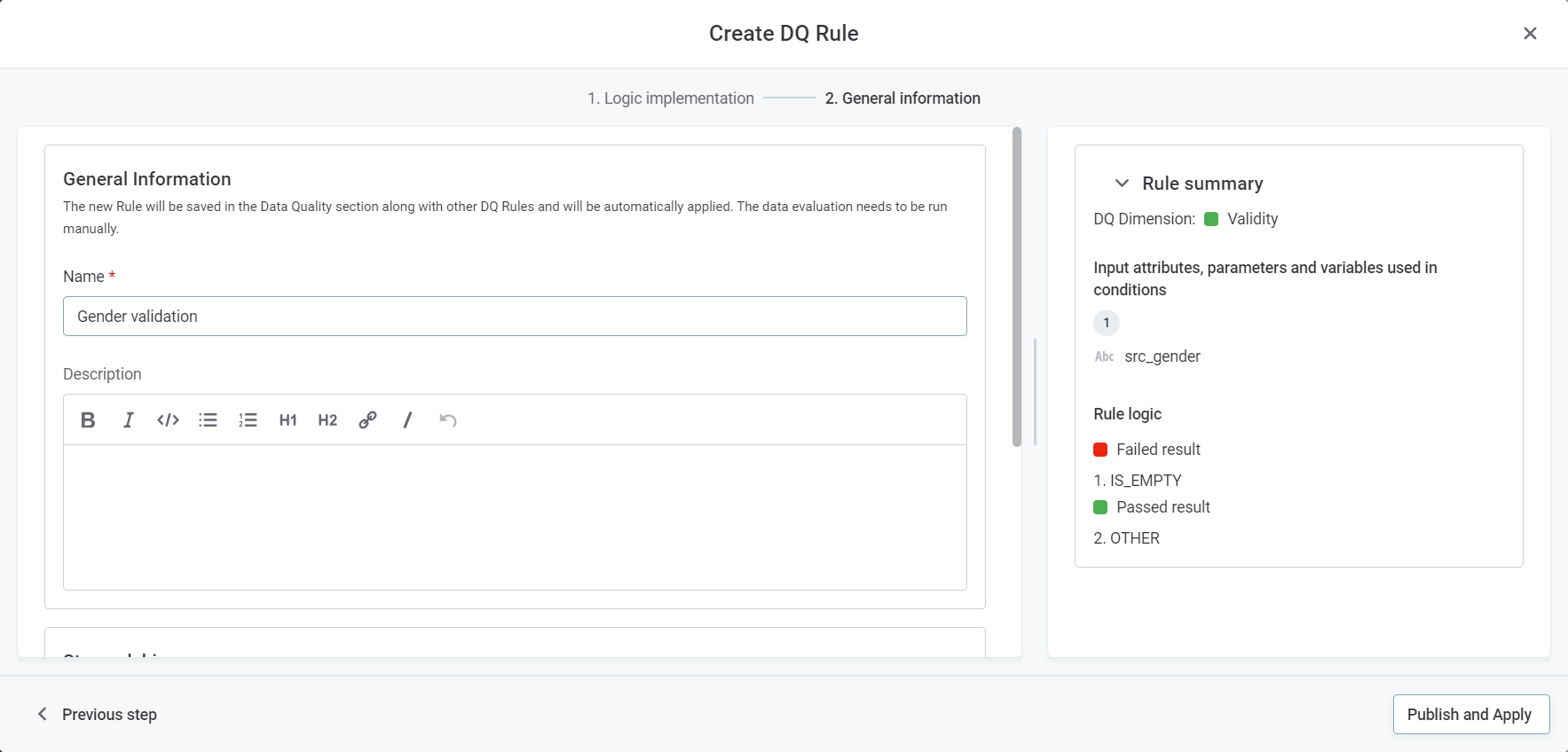Add a numbered list to description
1568x752 pixels.
248,420
